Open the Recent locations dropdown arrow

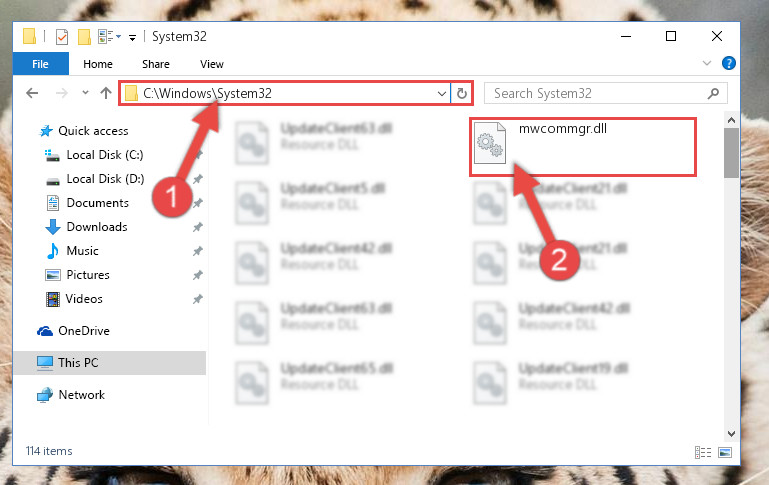tap(85, 92)
